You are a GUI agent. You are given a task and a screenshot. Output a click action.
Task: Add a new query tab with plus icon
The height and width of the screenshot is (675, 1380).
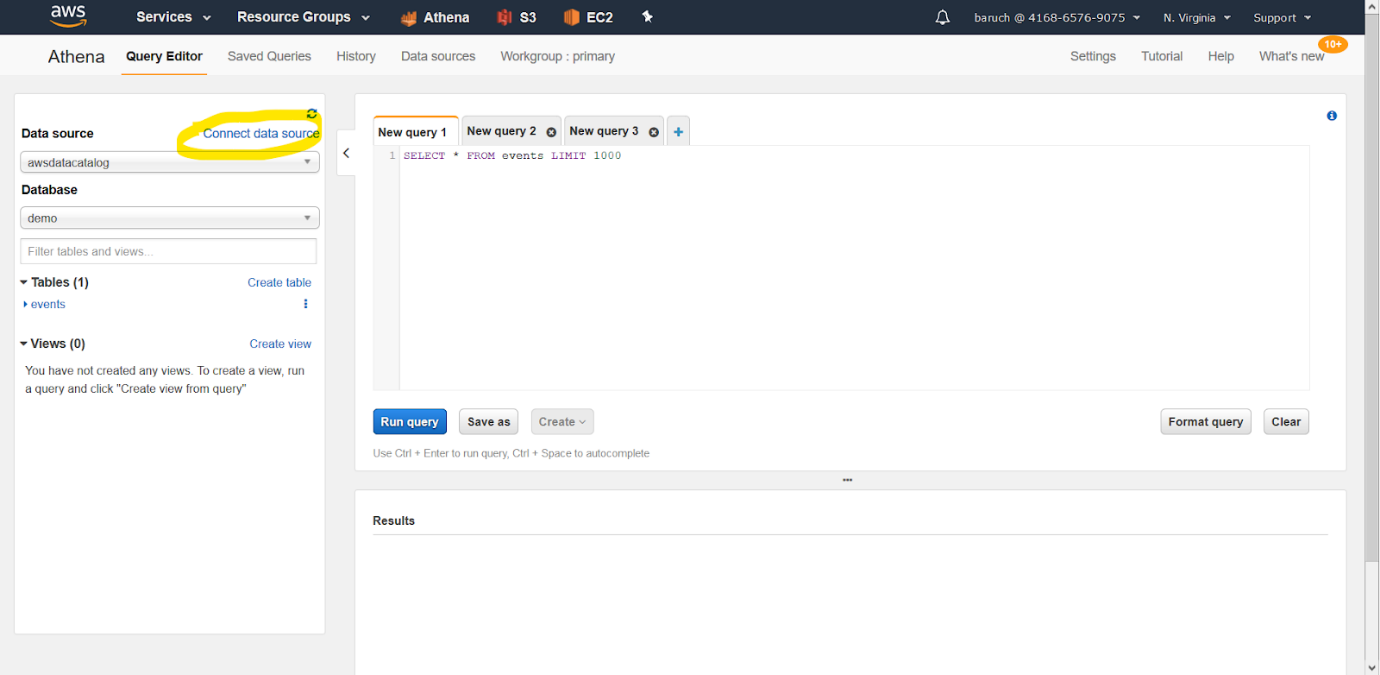(678, 131)
